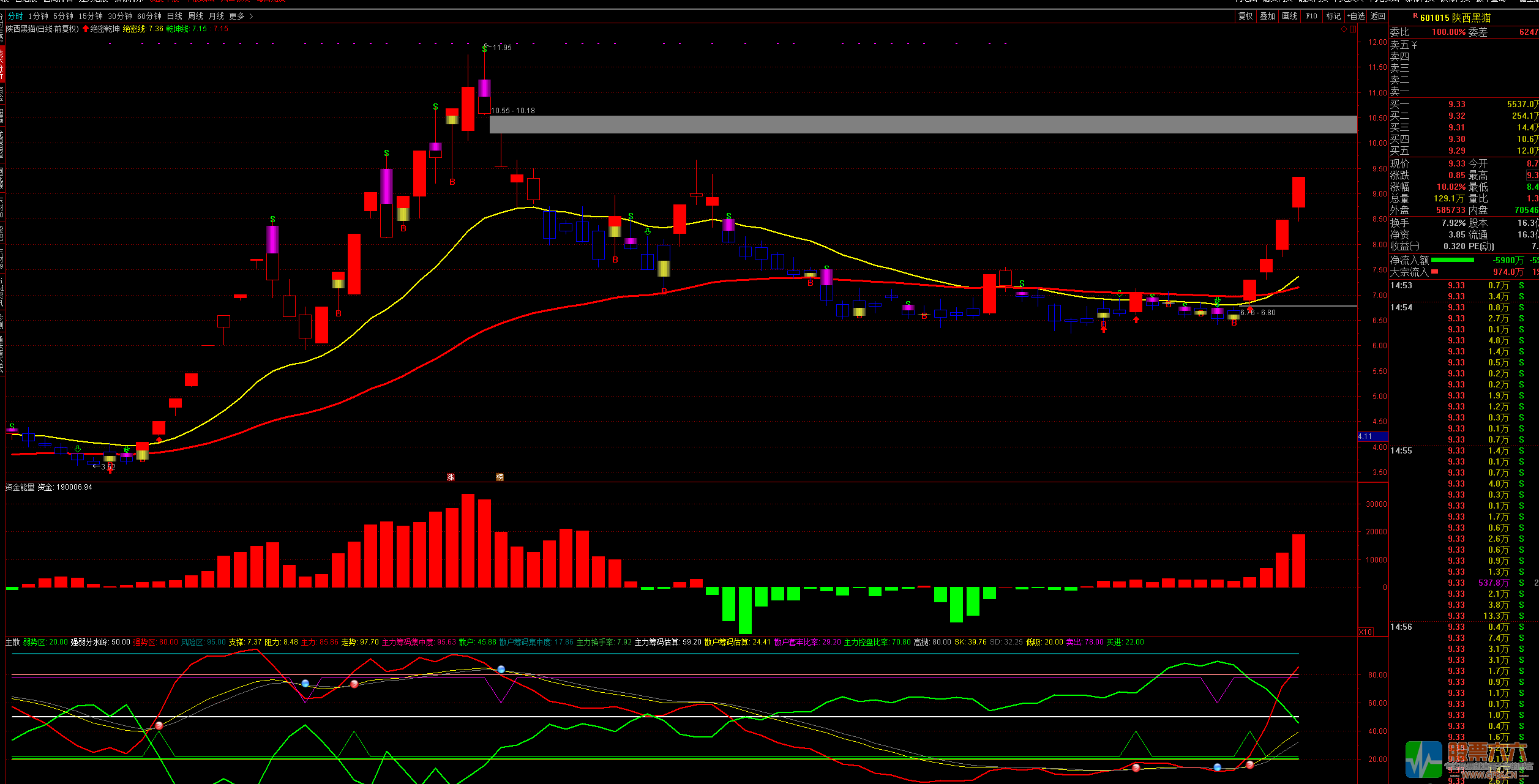This screenshot has width=1539, height=784.
Task: Add stock via +自选 button
Action: point(1356,17)
